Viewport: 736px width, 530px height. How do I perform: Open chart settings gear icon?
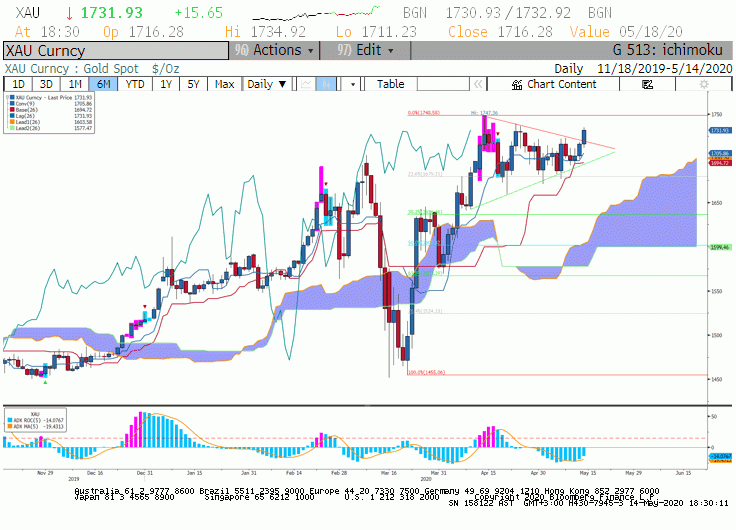704,84
